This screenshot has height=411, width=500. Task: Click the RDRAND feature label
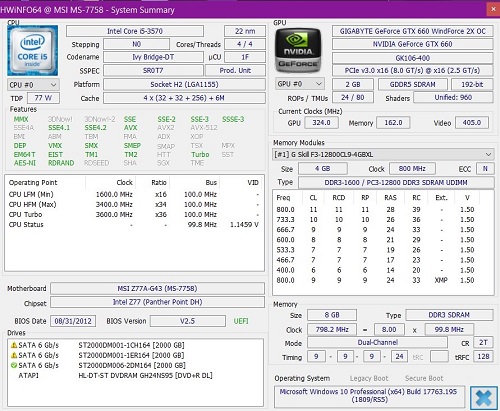click(61, 163)
